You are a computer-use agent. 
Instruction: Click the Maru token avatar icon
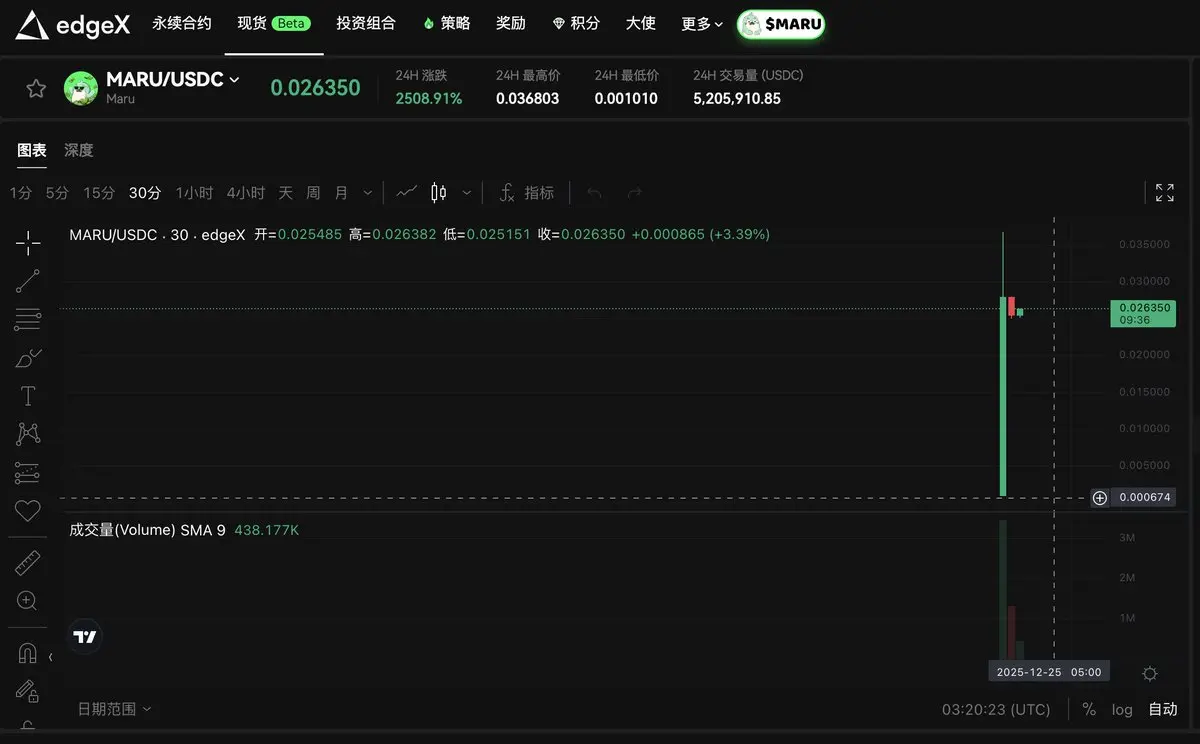80,88
